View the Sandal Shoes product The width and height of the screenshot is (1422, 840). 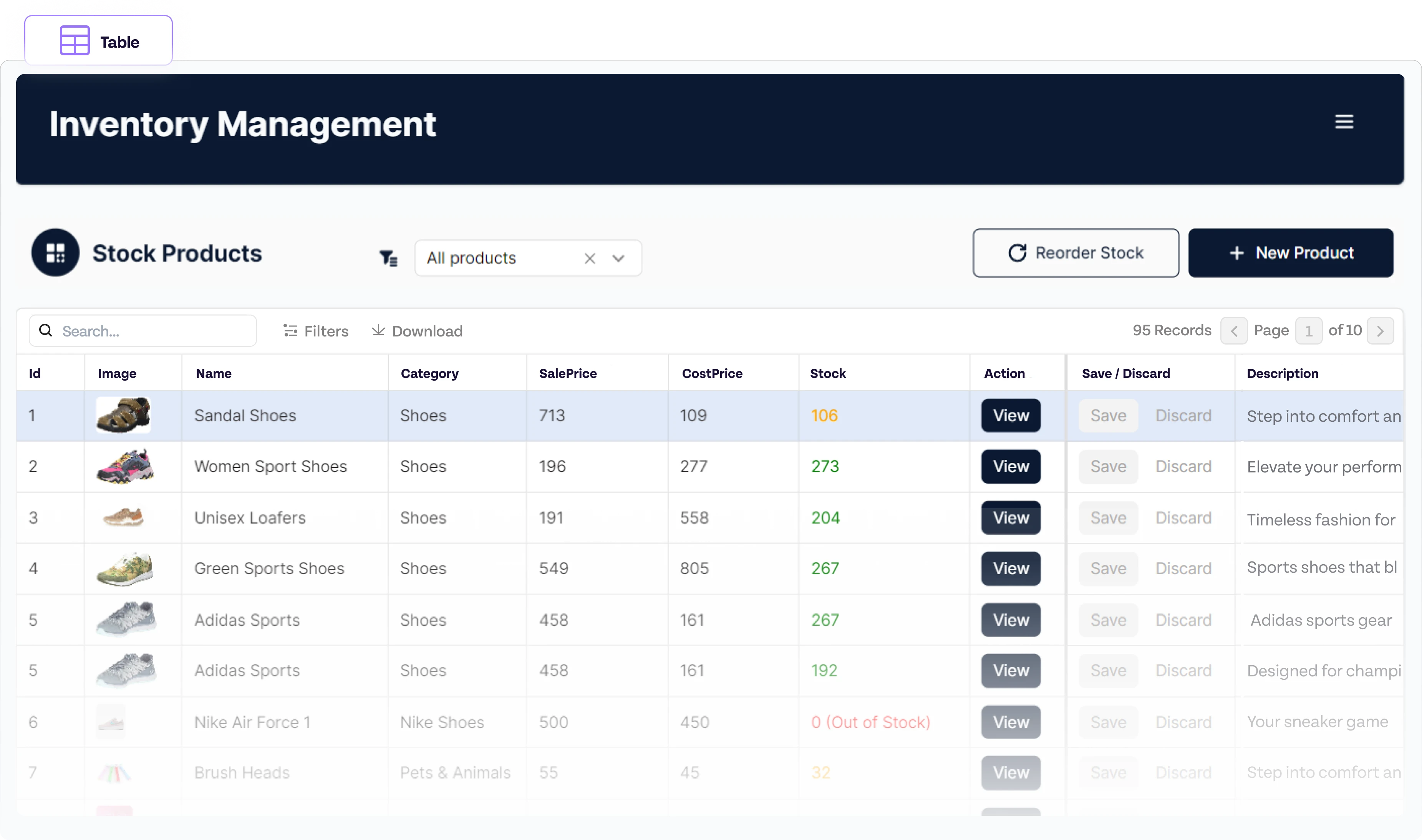pos(1011,416)
